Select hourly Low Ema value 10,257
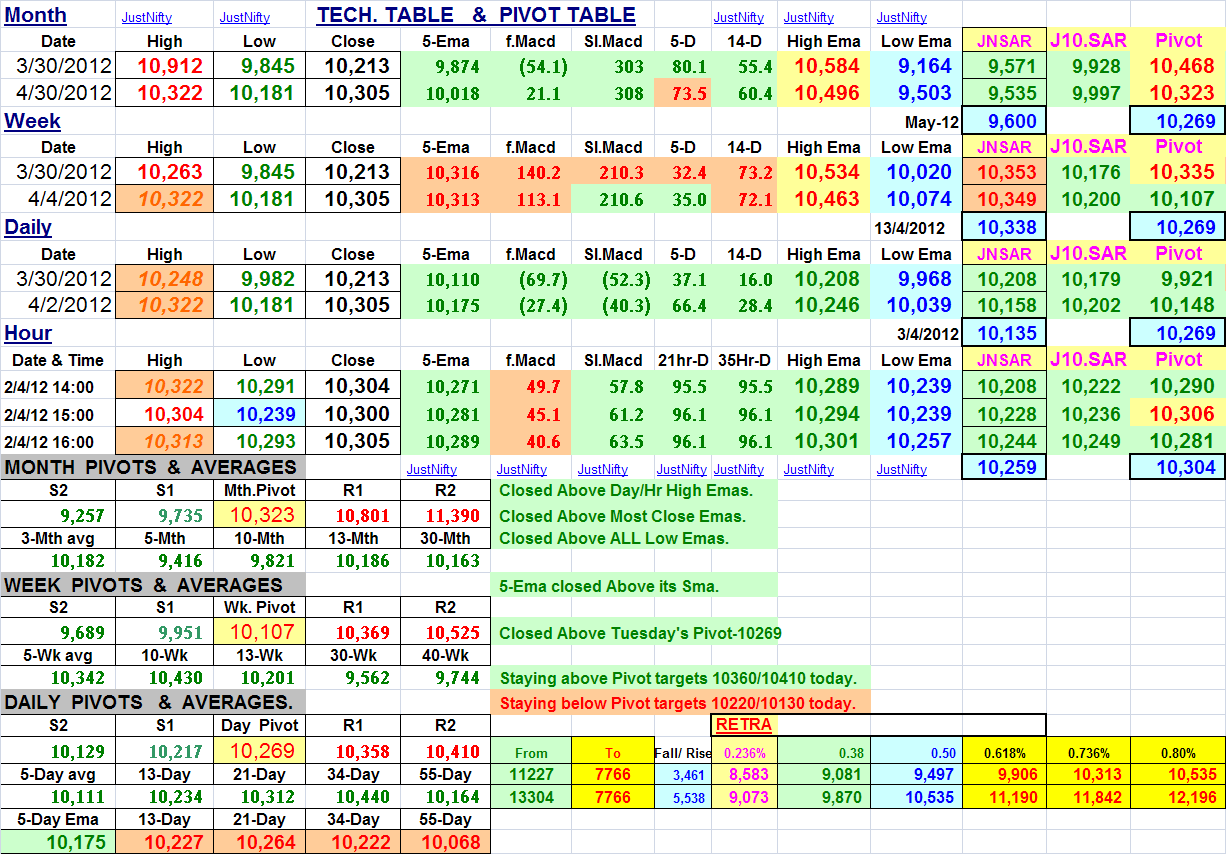This screenshot has height=854, width=1226. tap(917, 440)
